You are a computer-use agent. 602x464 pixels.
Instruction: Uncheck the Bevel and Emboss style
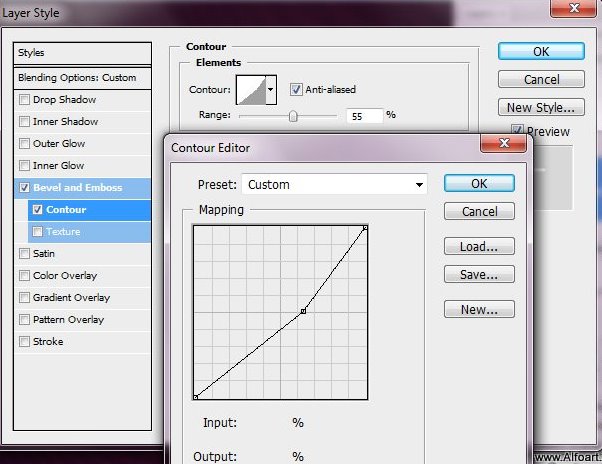(24, 188)
